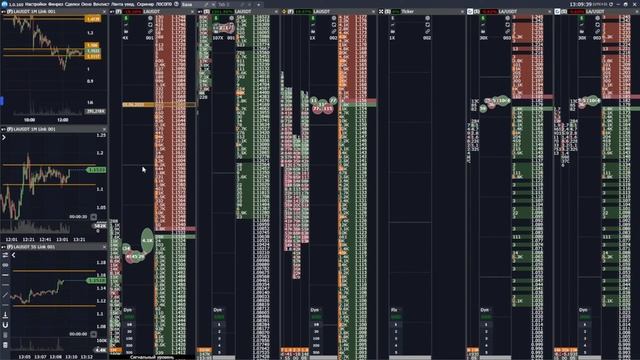Viewport: 640px width, 360px height.
Task: Open gear settings in the 1X 002 LAUSDT panel
Action: [x=334, y=18]
